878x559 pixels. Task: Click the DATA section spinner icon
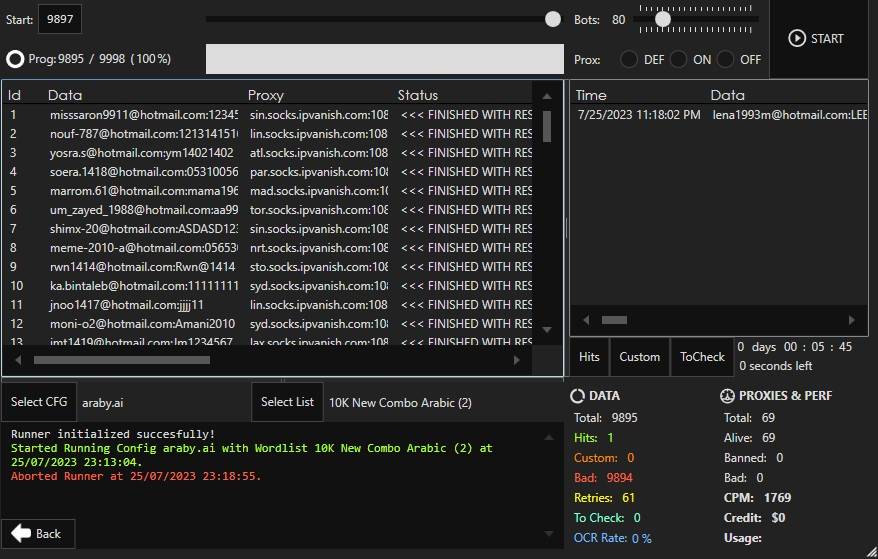[x=578, y=396]
